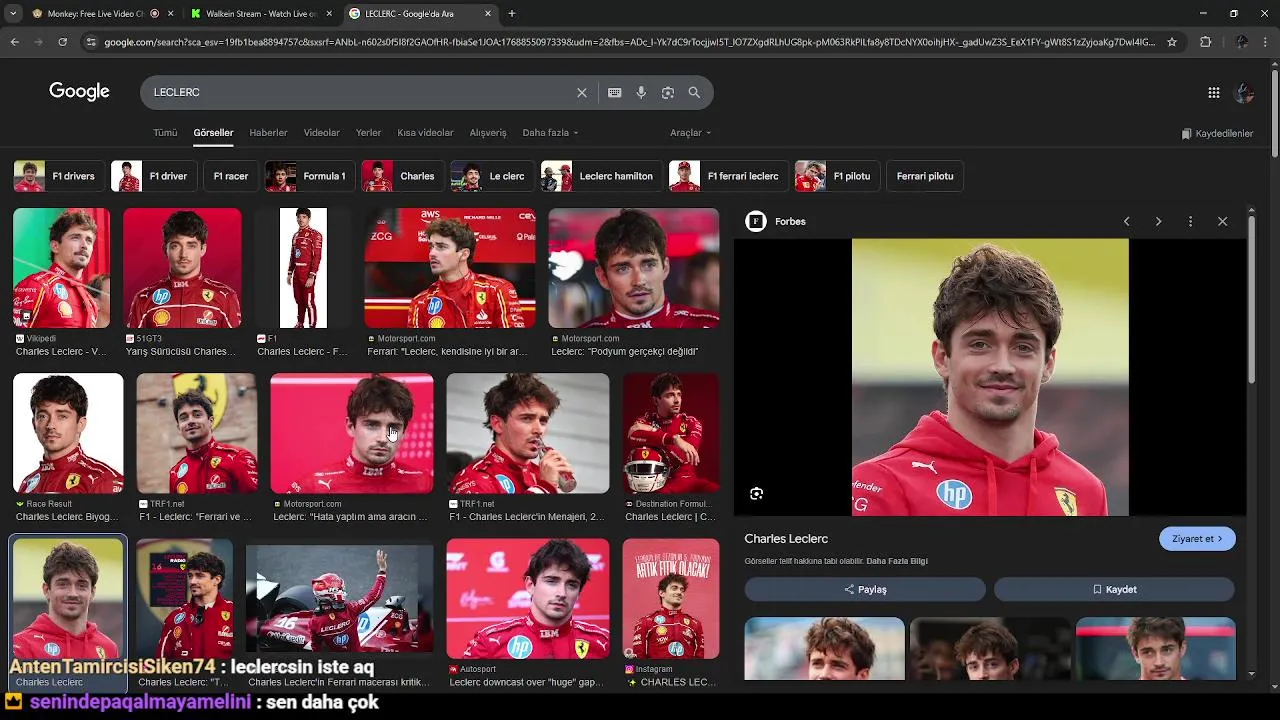
Task: Close the Walkein Stream tab
Action: coord(329,14)
